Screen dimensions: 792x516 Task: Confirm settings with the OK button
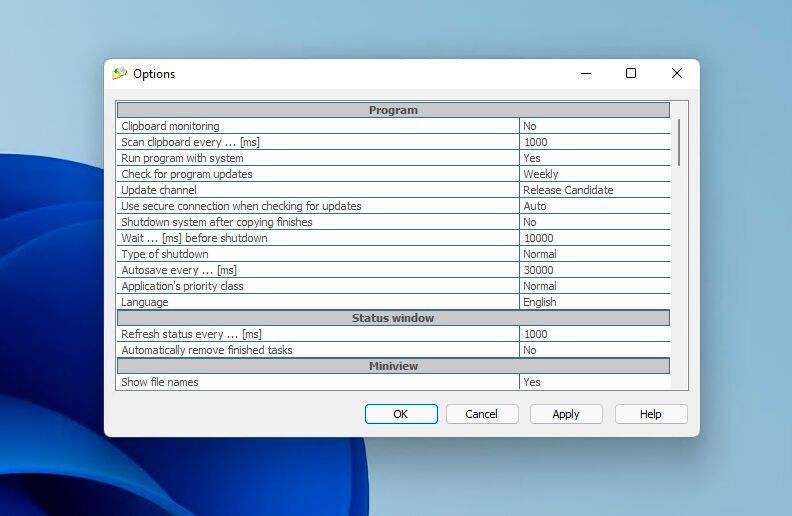[401, 414]
